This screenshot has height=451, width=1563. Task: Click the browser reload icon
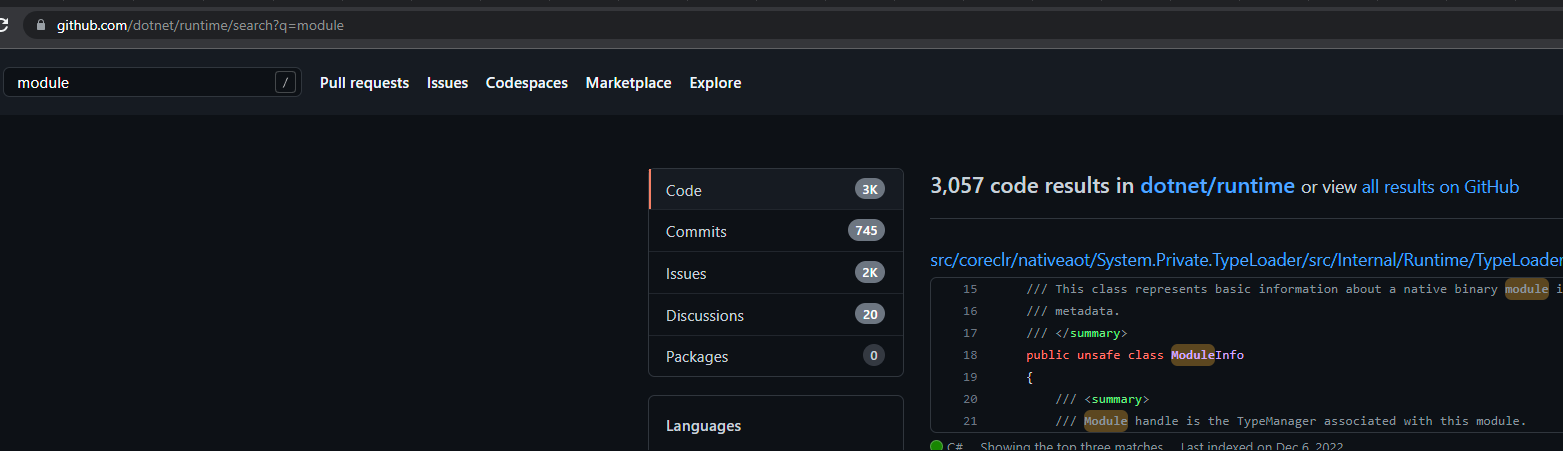[x=4, y=25]
